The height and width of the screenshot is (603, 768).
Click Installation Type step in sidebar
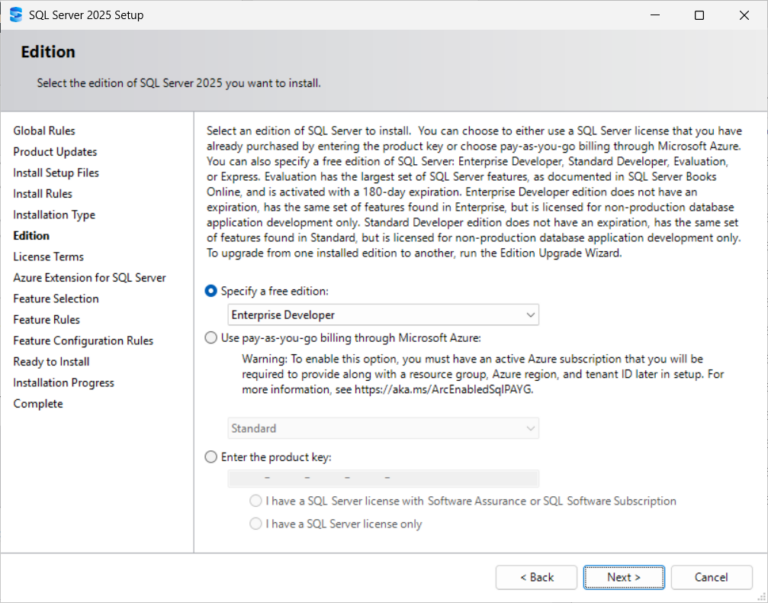click(54, 215)
